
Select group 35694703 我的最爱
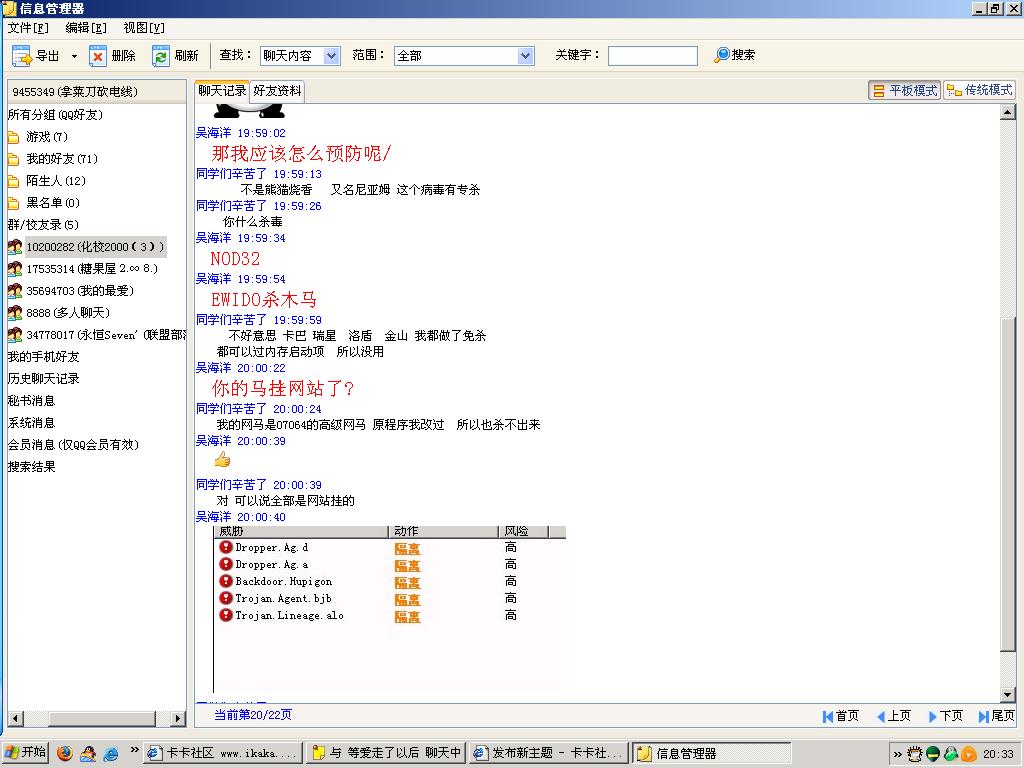71,291
